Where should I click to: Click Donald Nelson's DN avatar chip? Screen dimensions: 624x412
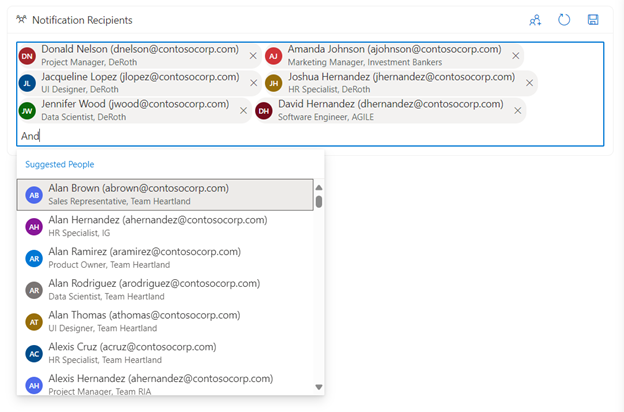[x=28, y=56]
